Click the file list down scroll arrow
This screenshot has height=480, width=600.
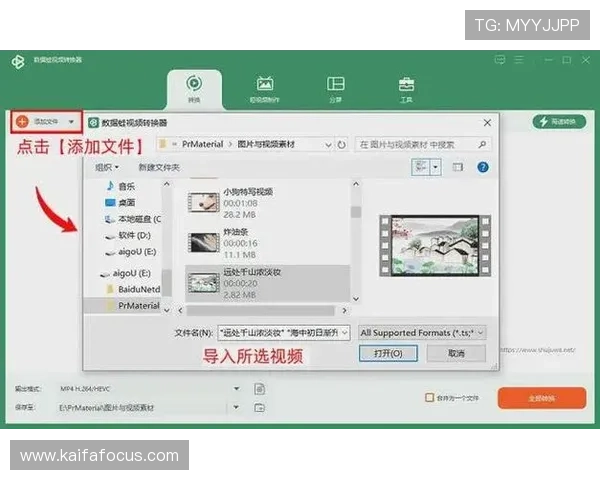click(x=356, y=299)
